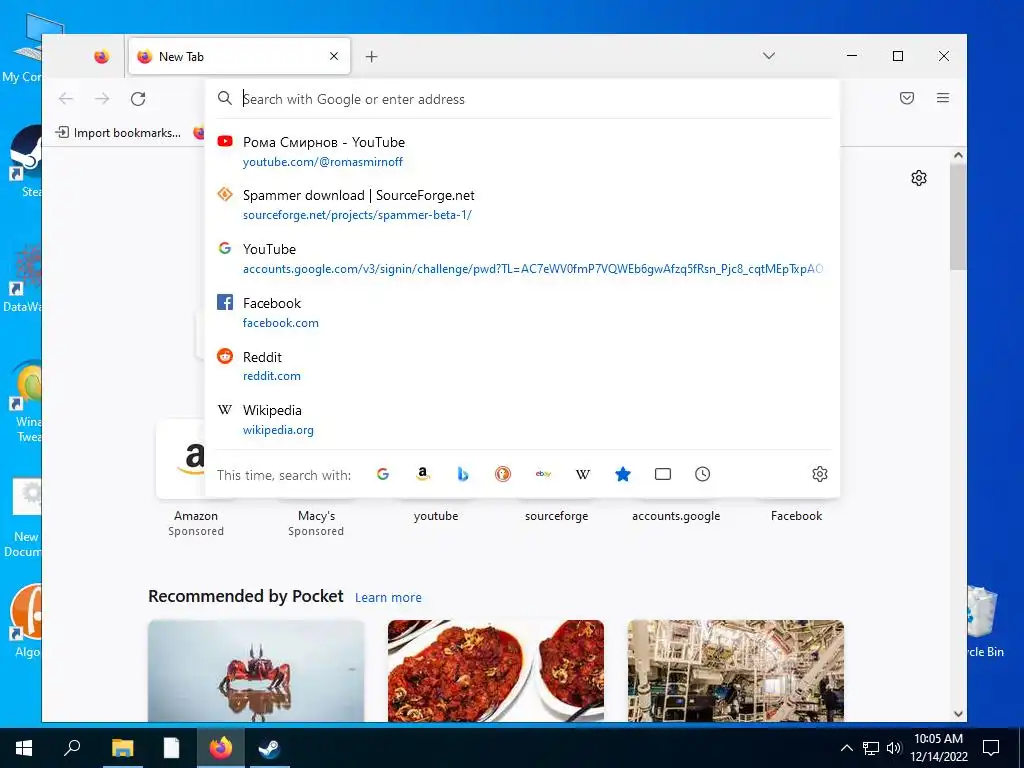Open taskbar search magnifier
Screen dimensions: 1024x768
[72, 748]
